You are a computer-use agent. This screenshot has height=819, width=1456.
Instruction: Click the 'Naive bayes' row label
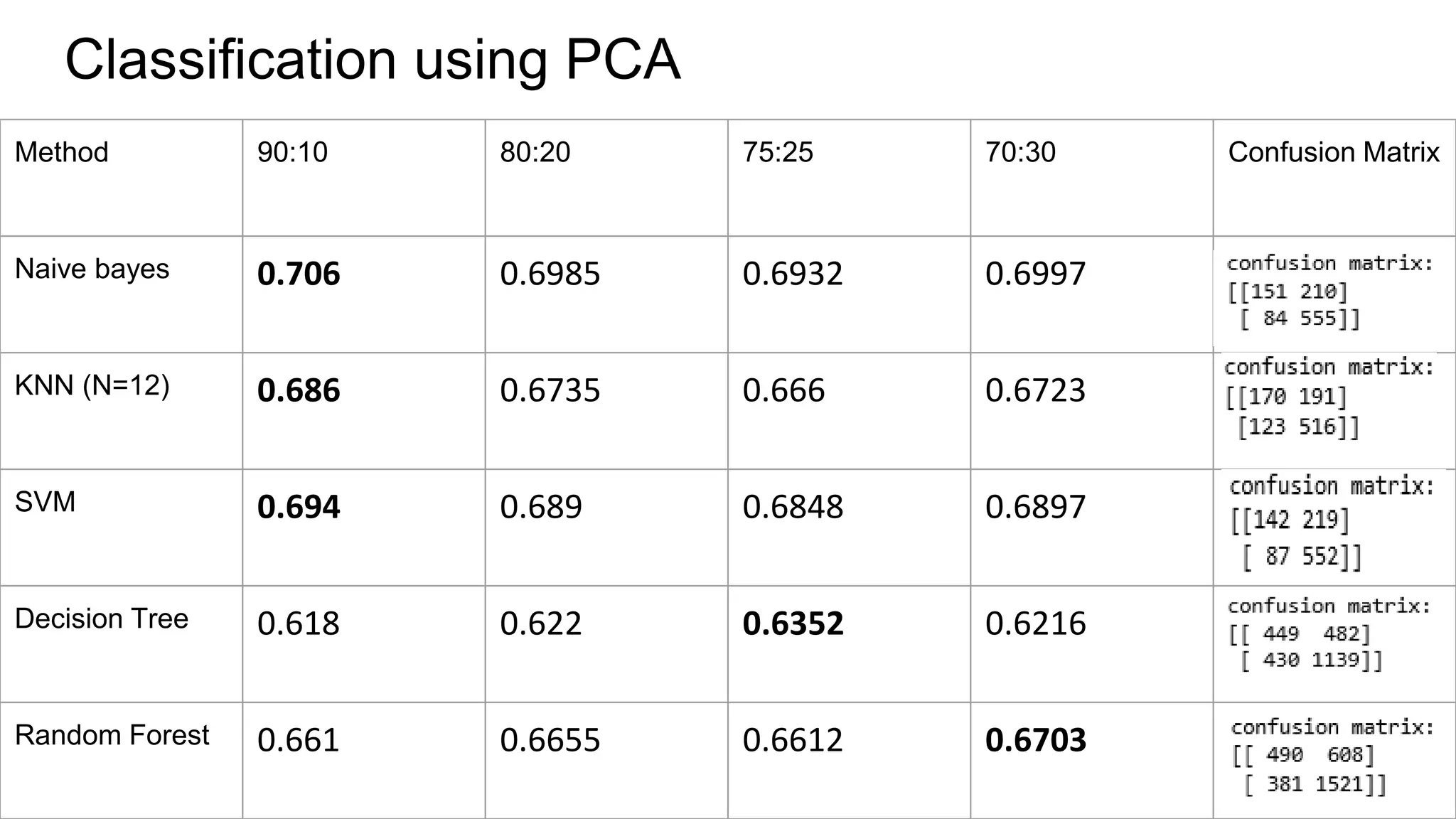(x=92, y=269)
